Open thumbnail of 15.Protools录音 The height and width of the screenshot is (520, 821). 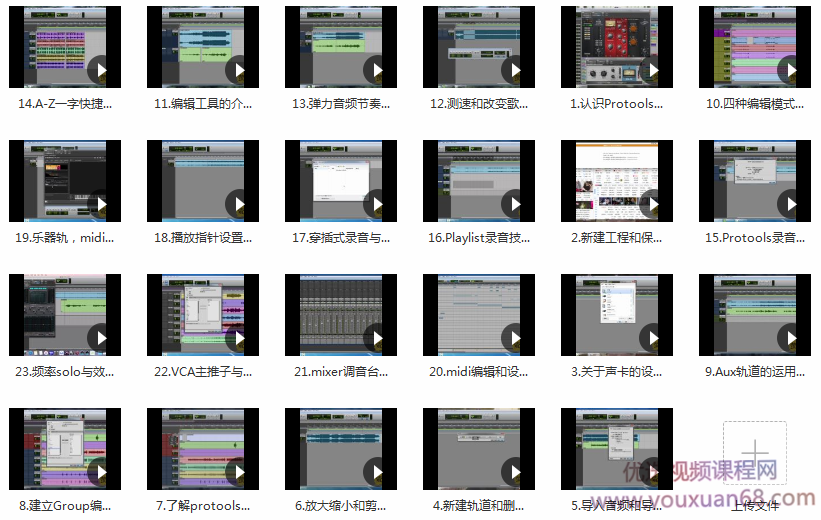tap(754, 181)
